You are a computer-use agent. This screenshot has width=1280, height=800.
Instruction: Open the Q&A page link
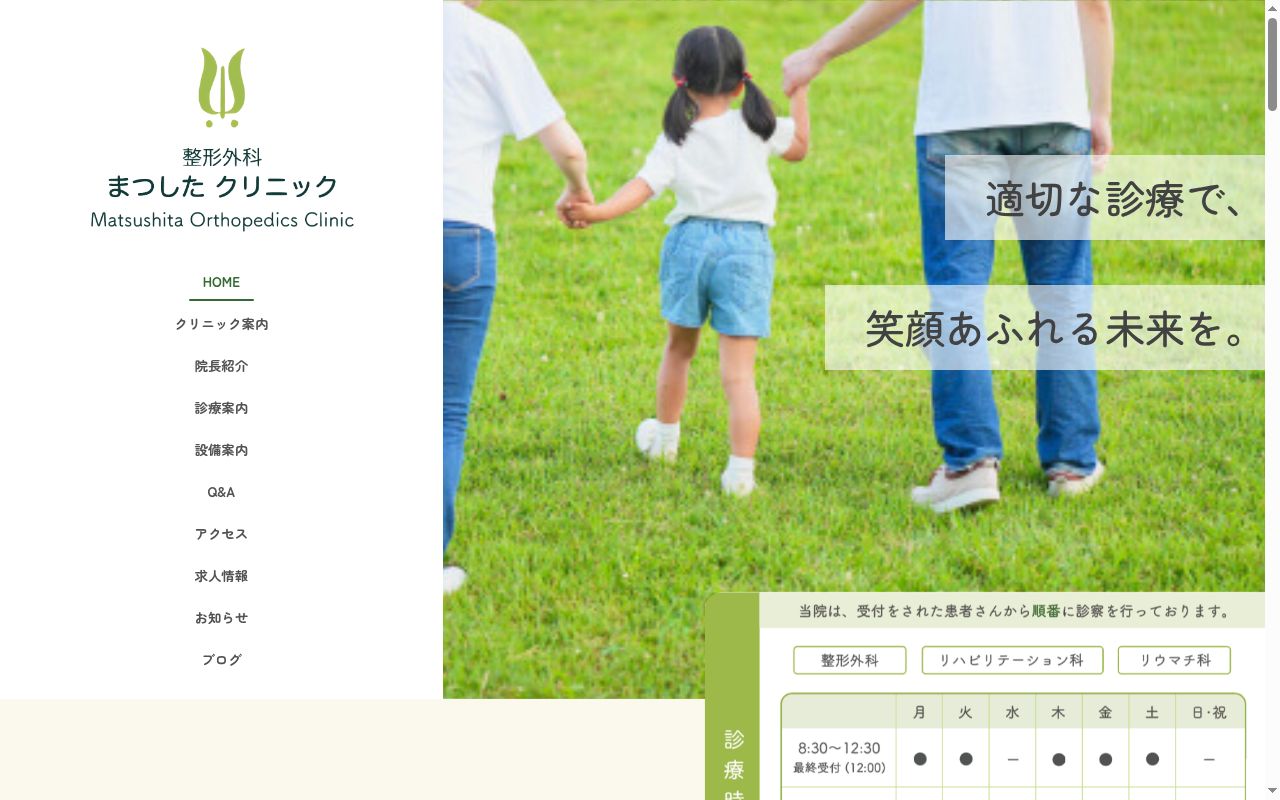(221, 492)
